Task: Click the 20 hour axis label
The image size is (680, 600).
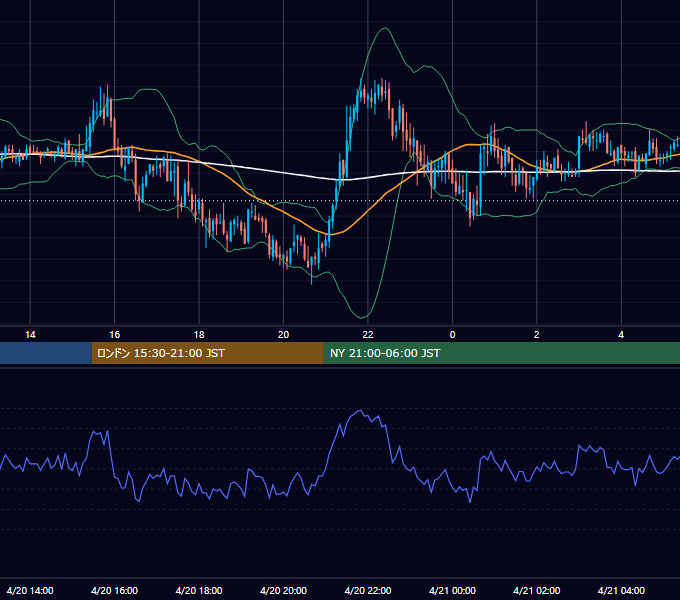Action: (283, 334)
